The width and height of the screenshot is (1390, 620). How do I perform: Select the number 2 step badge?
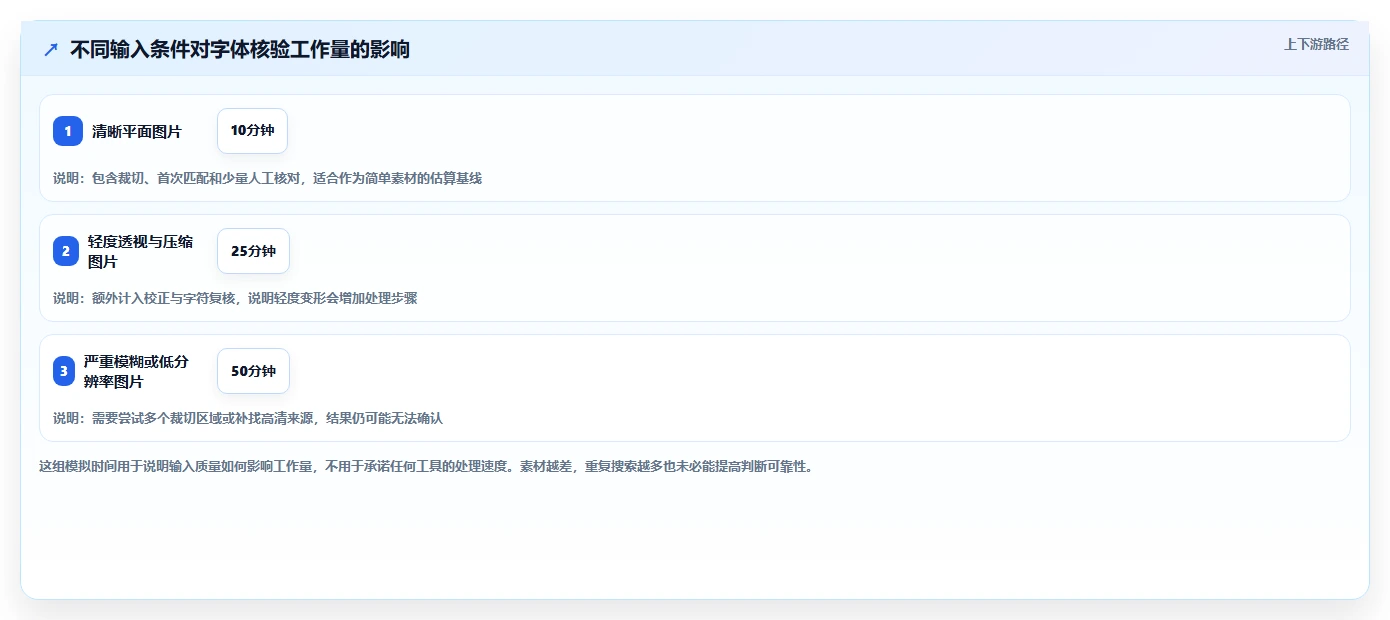click(66, 251)
